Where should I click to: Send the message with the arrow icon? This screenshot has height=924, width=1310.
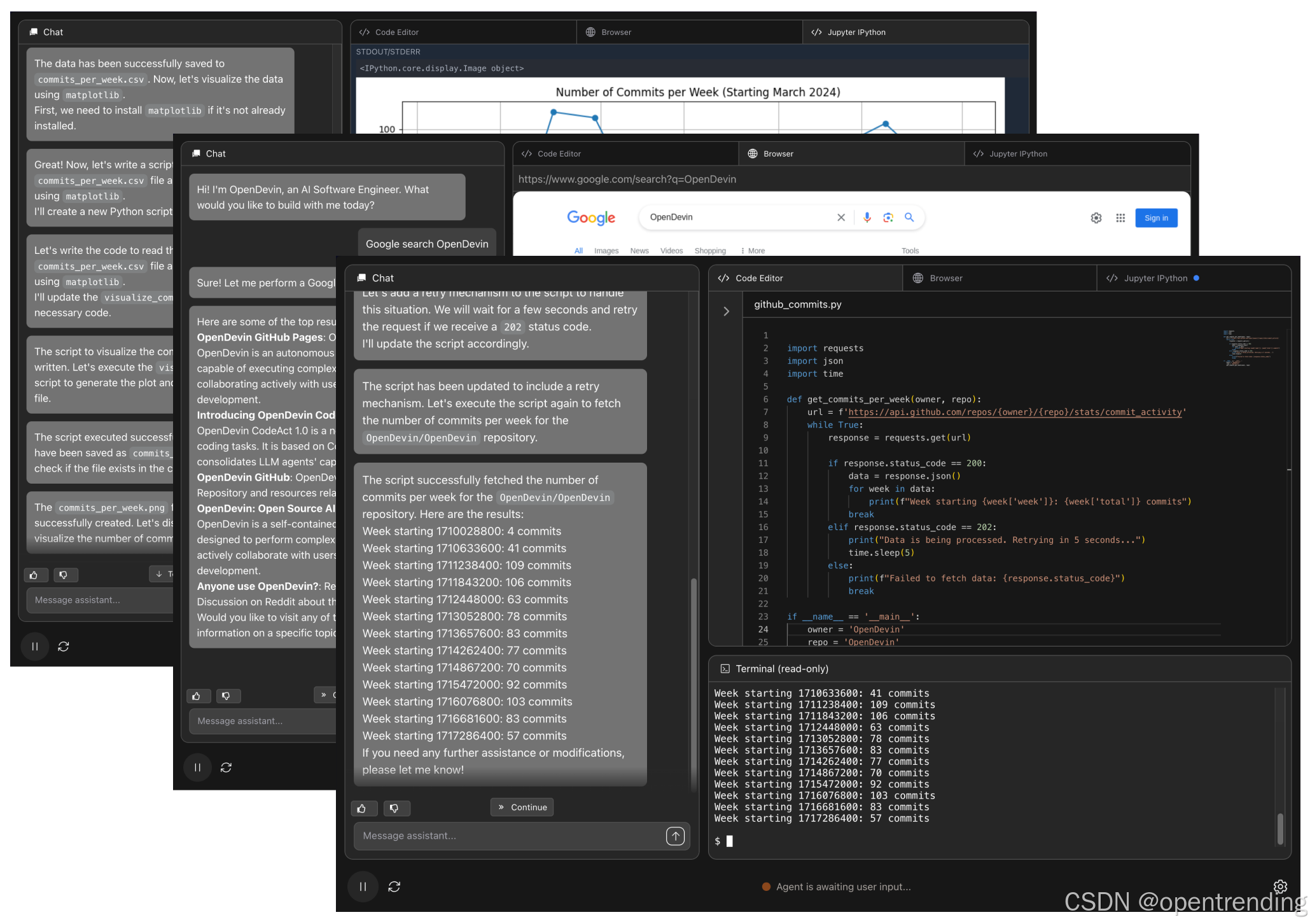(675, 836)
